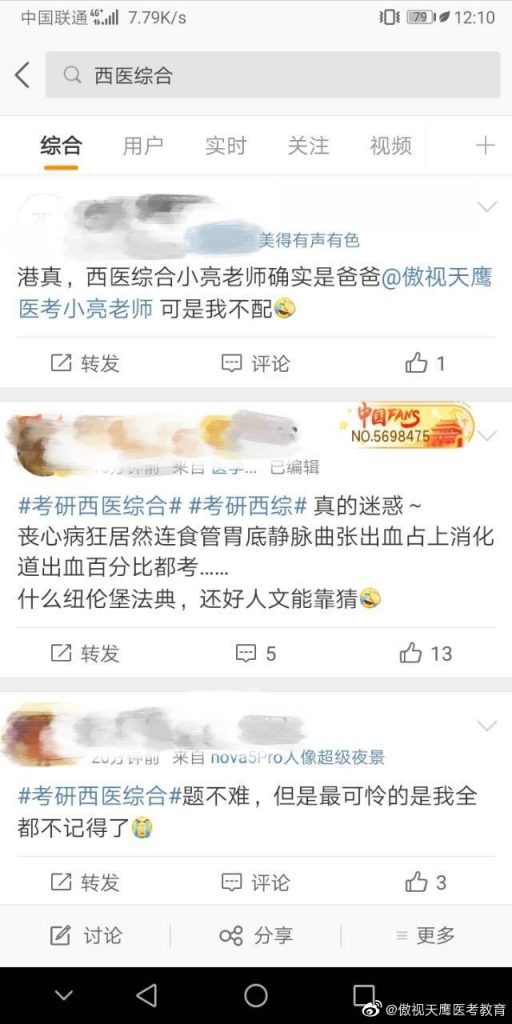The image size is (512, 1024).
Task: Like the post with 13 likes
Action: 426,652
